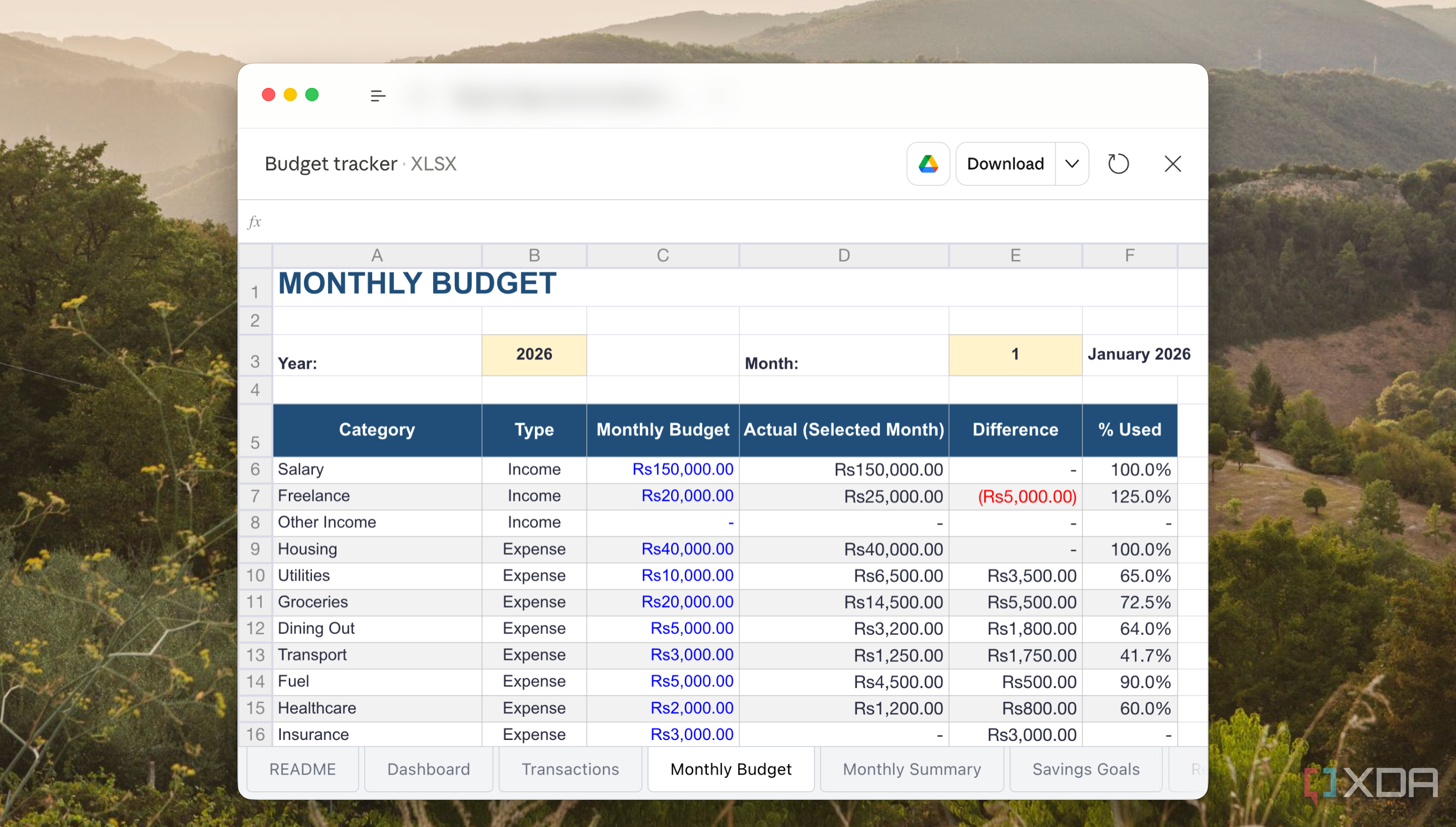Select column D header
The height and width of the screenshot is (827, 1456).
coord(844,256)
